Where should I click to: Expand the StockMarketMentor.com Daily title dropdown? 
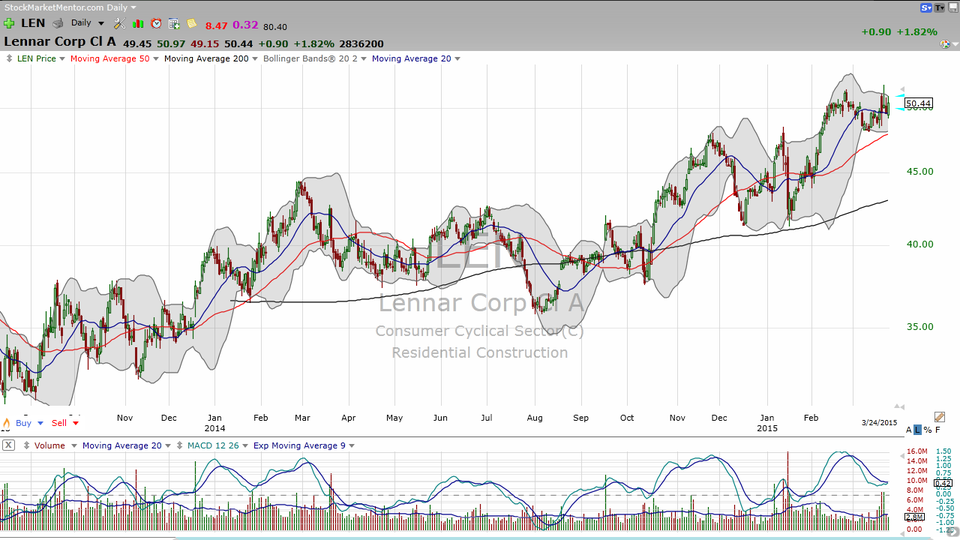[133, 8]
